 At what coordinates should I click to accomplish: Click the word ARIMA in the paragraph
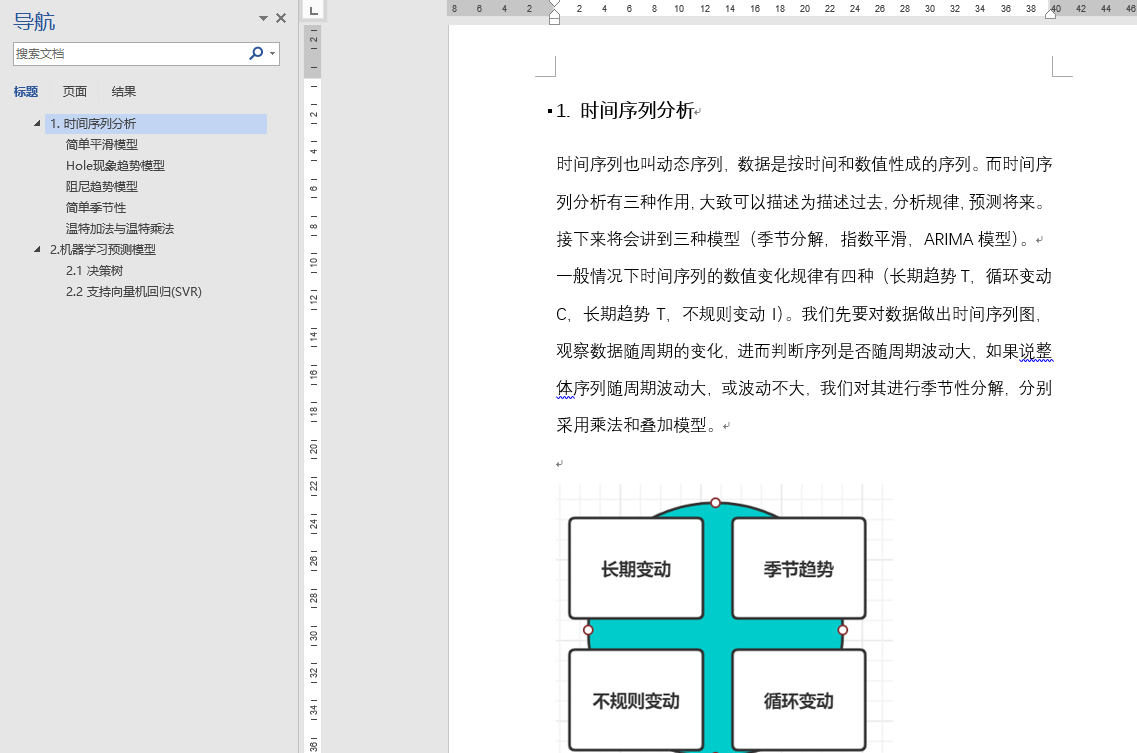948,239
